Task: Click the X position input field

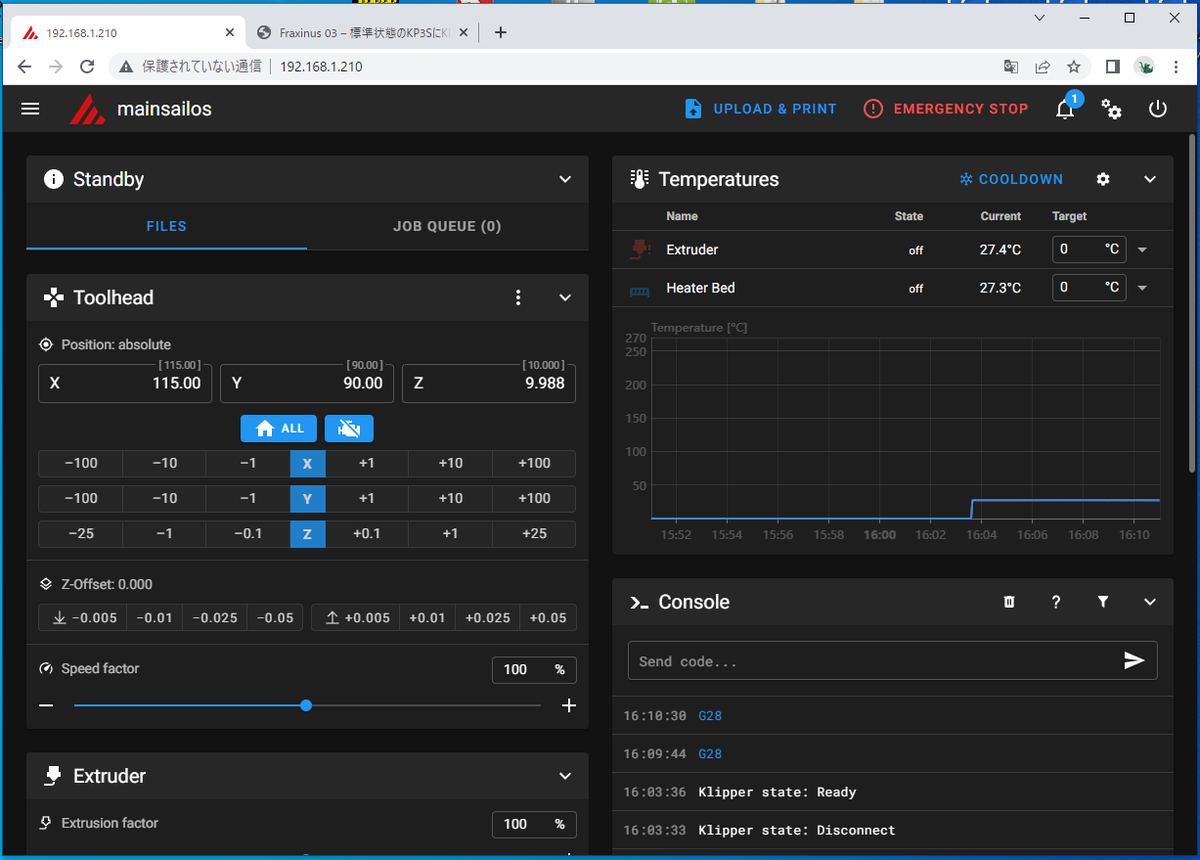Action: 125,383
